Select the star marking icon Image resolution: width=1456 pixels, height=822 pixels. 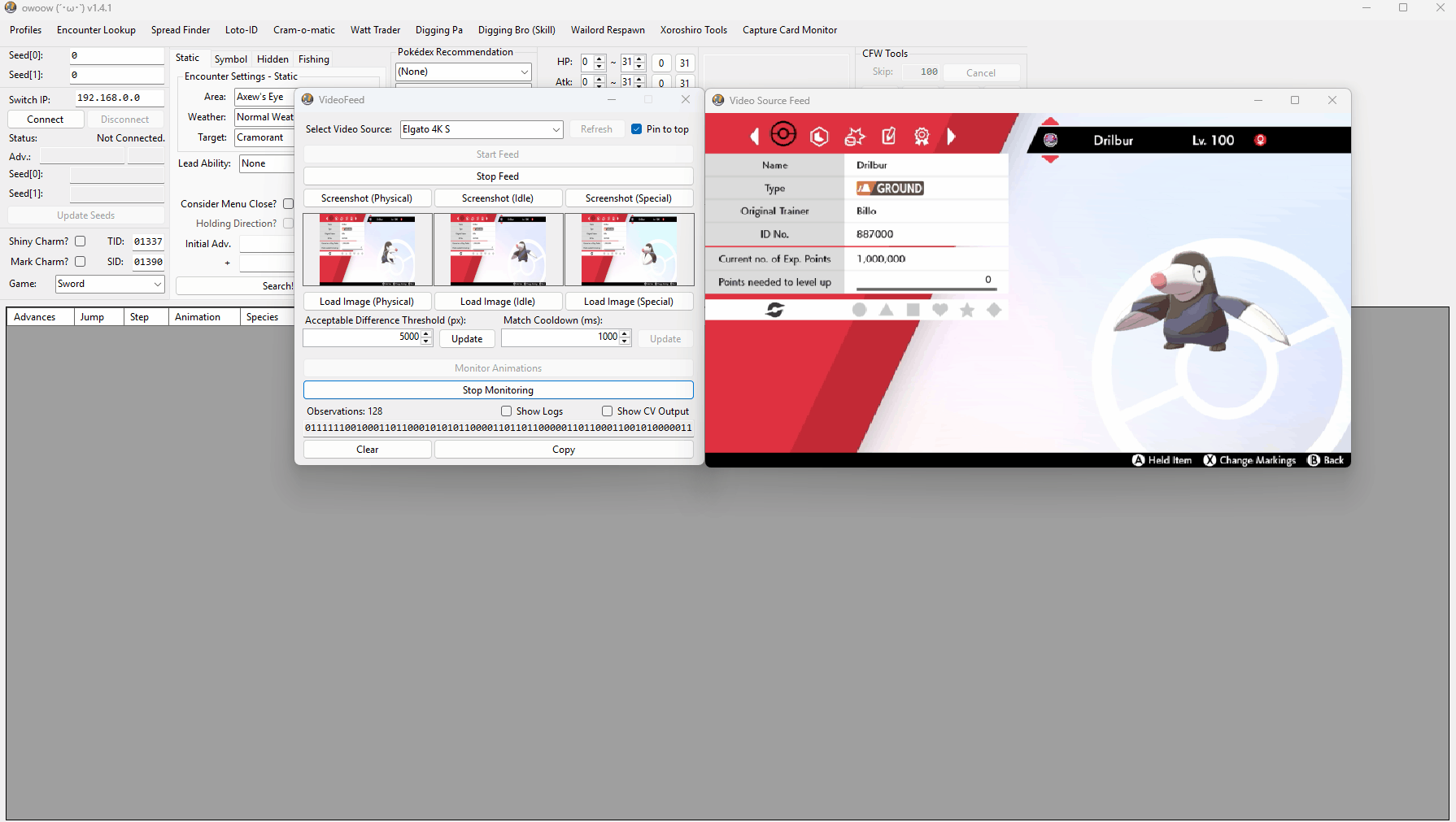pos(967,310)
